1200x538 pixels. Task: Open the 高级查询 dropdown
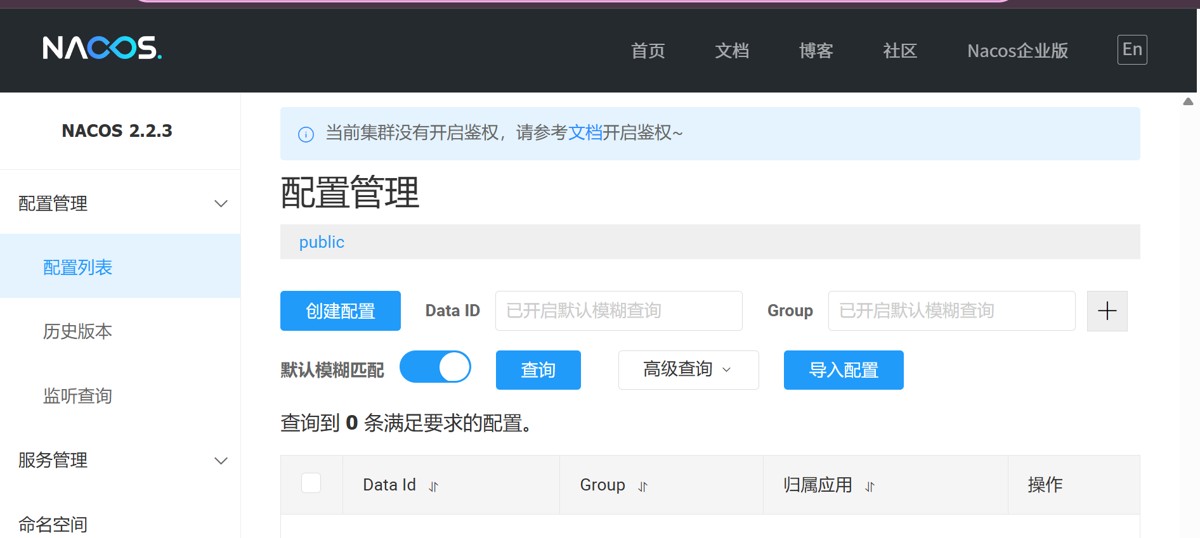688,370
